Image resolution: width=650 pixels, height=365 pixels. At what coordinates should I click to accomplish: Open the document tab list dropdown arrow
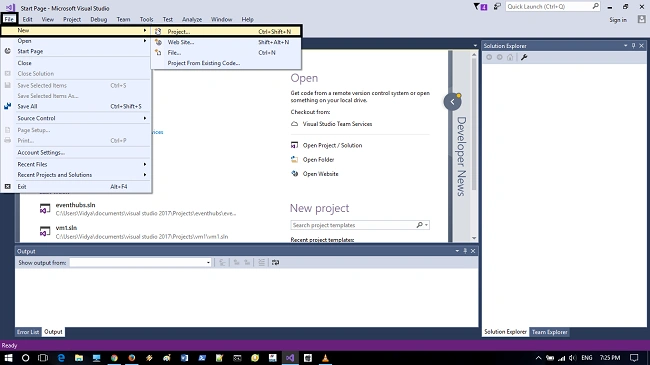click(475, 46)
